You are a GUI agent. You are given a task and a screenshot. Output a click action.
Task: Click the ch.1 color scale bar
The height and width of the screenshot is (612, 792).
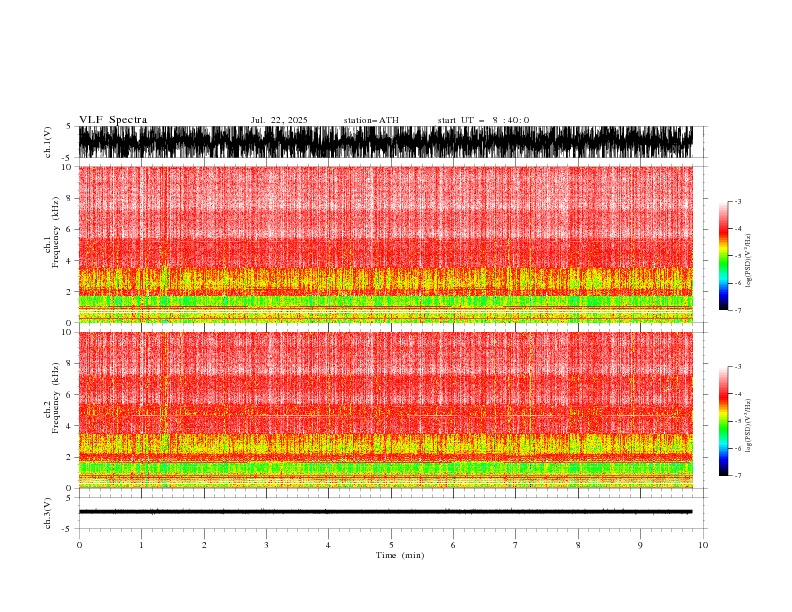[x=723, y=256]
